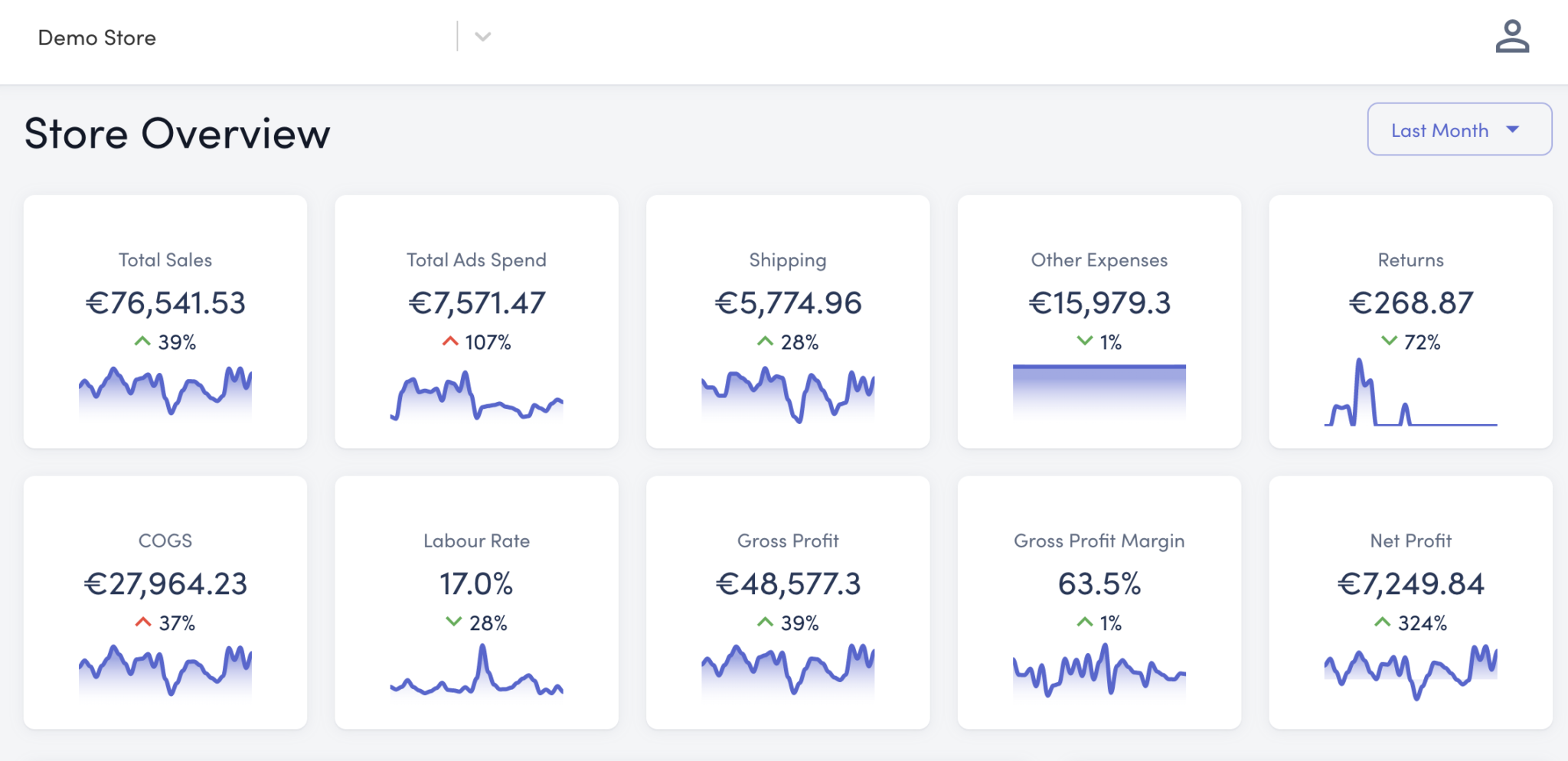Select the Gross Profit card title

coord(788,541)
